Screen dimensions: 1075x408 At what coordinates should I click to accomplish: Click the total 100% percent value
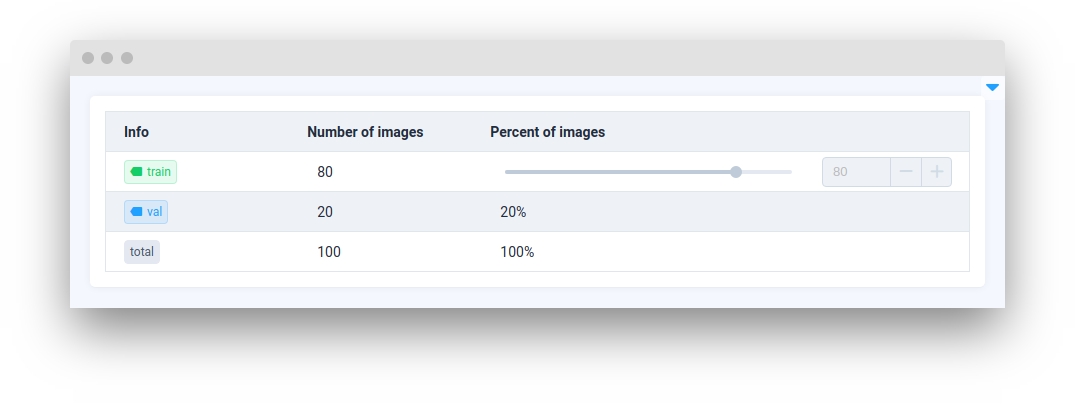(x=517, y=252)
